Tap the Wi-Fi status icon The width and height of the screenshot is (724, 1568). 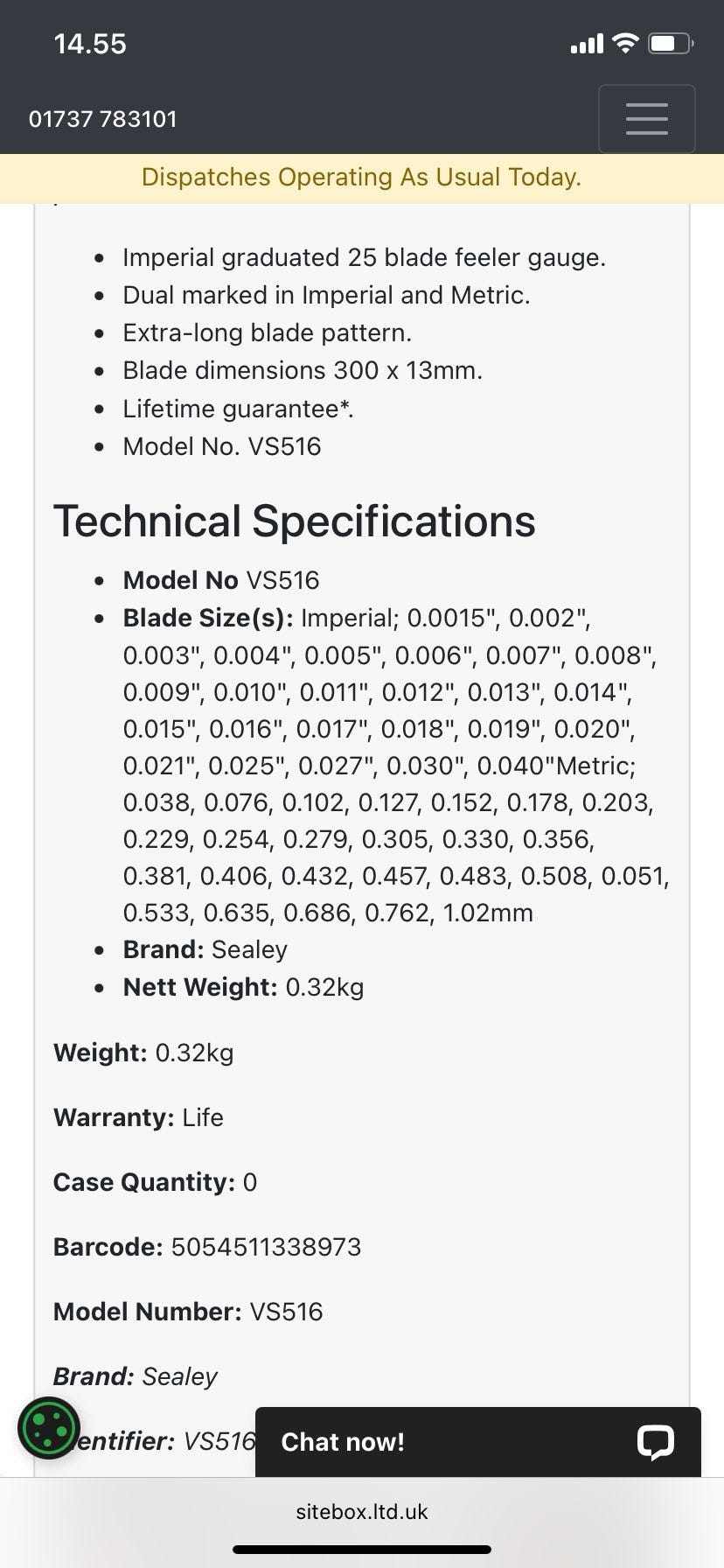625,43
